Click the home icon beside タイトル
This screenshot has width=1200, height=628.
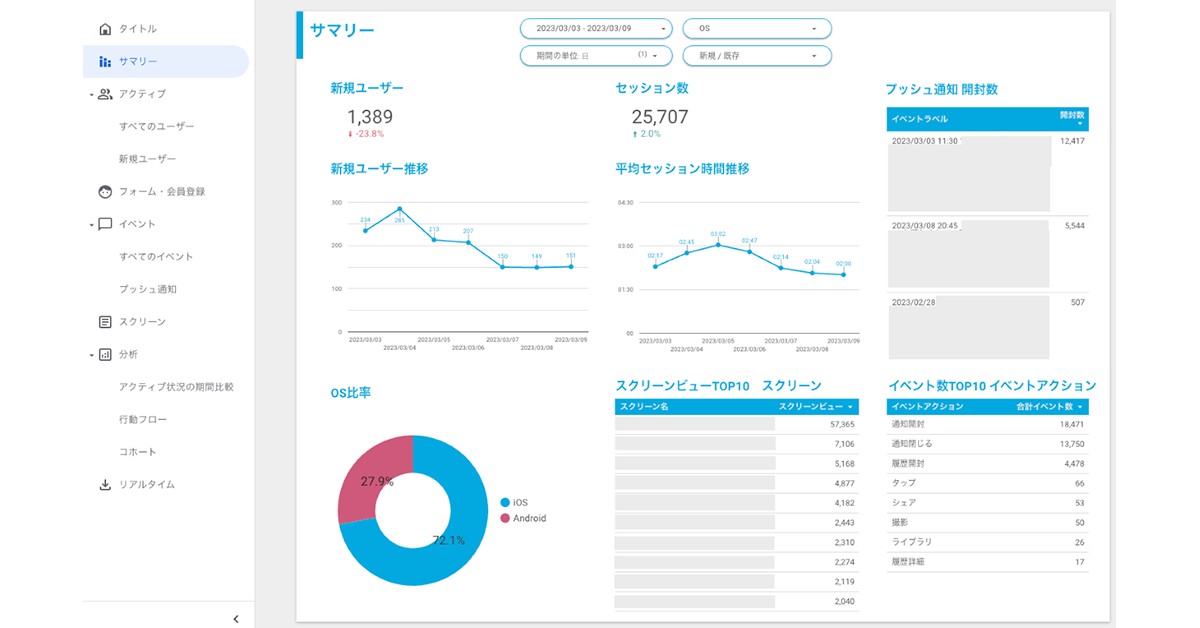tap(105, 29)
